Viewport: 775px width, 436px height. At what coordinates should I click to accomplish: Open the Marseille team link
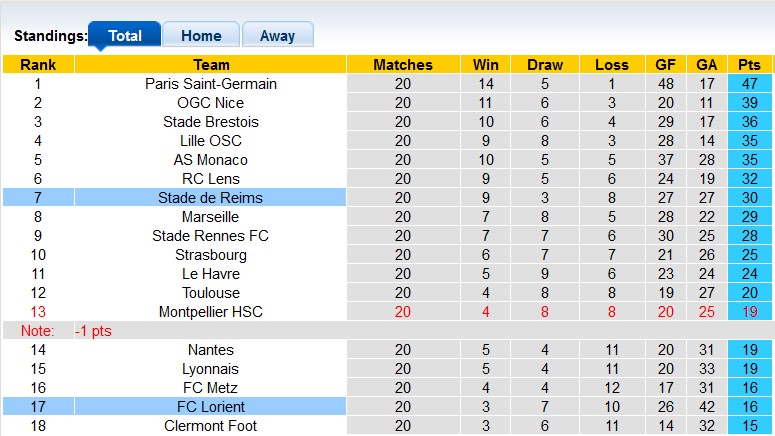(211, 217)
